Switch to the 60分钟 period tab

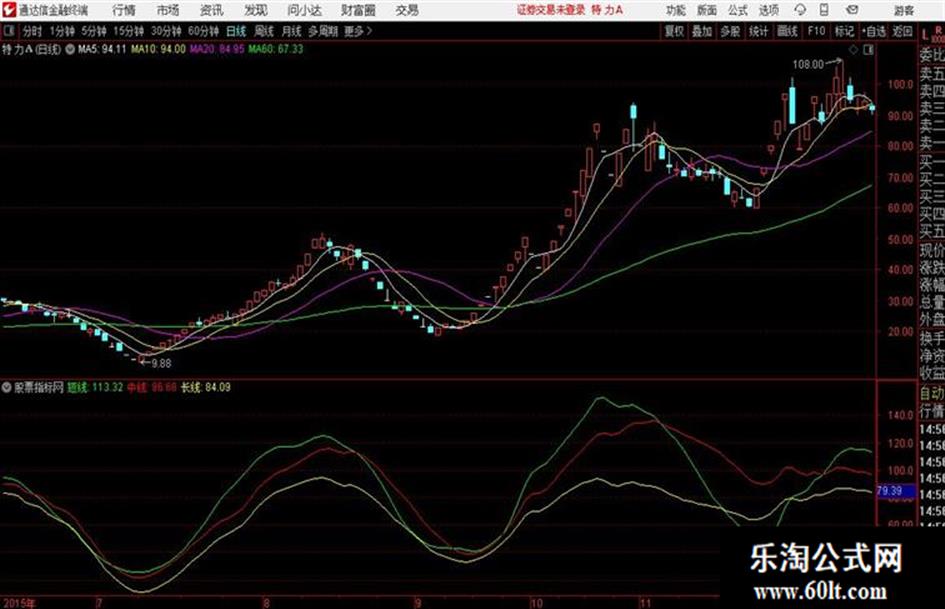203,31
